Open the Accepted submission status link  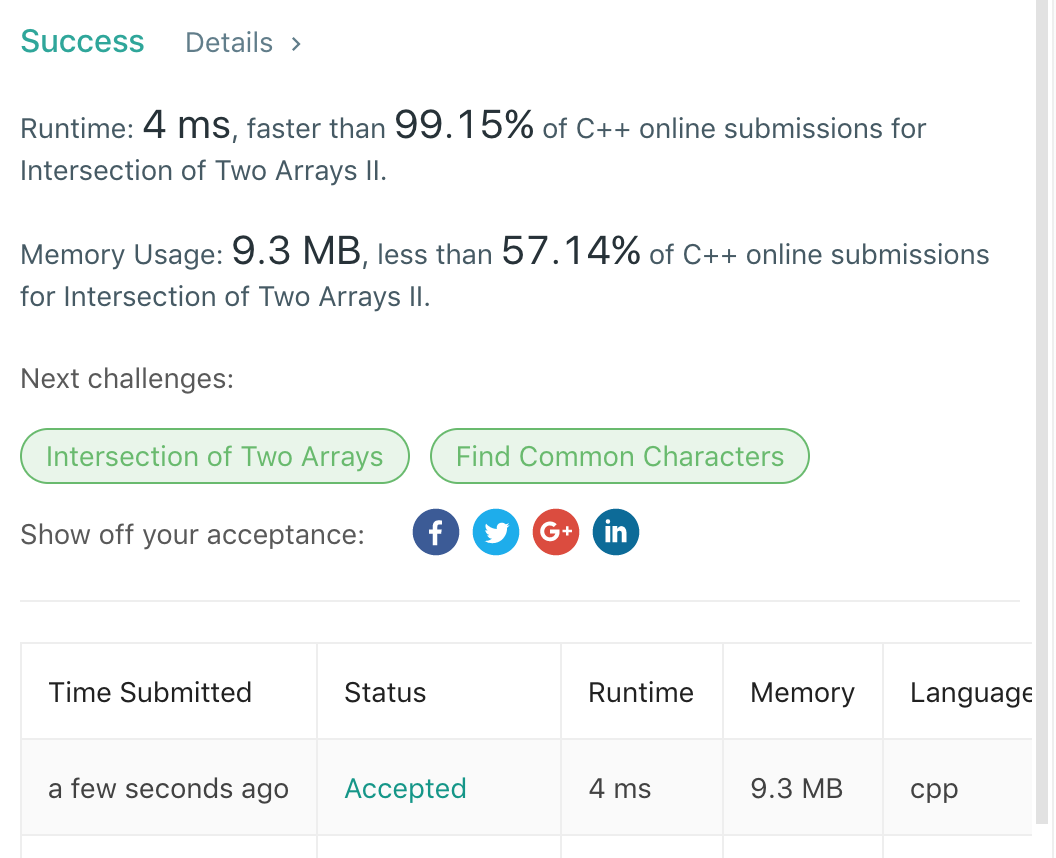pos(405,788)
